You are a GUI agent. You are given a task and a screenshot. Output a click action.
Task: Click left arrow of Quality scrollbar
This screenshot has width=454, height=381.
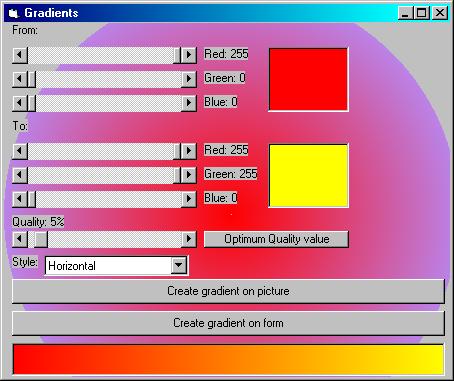[20, 239]
